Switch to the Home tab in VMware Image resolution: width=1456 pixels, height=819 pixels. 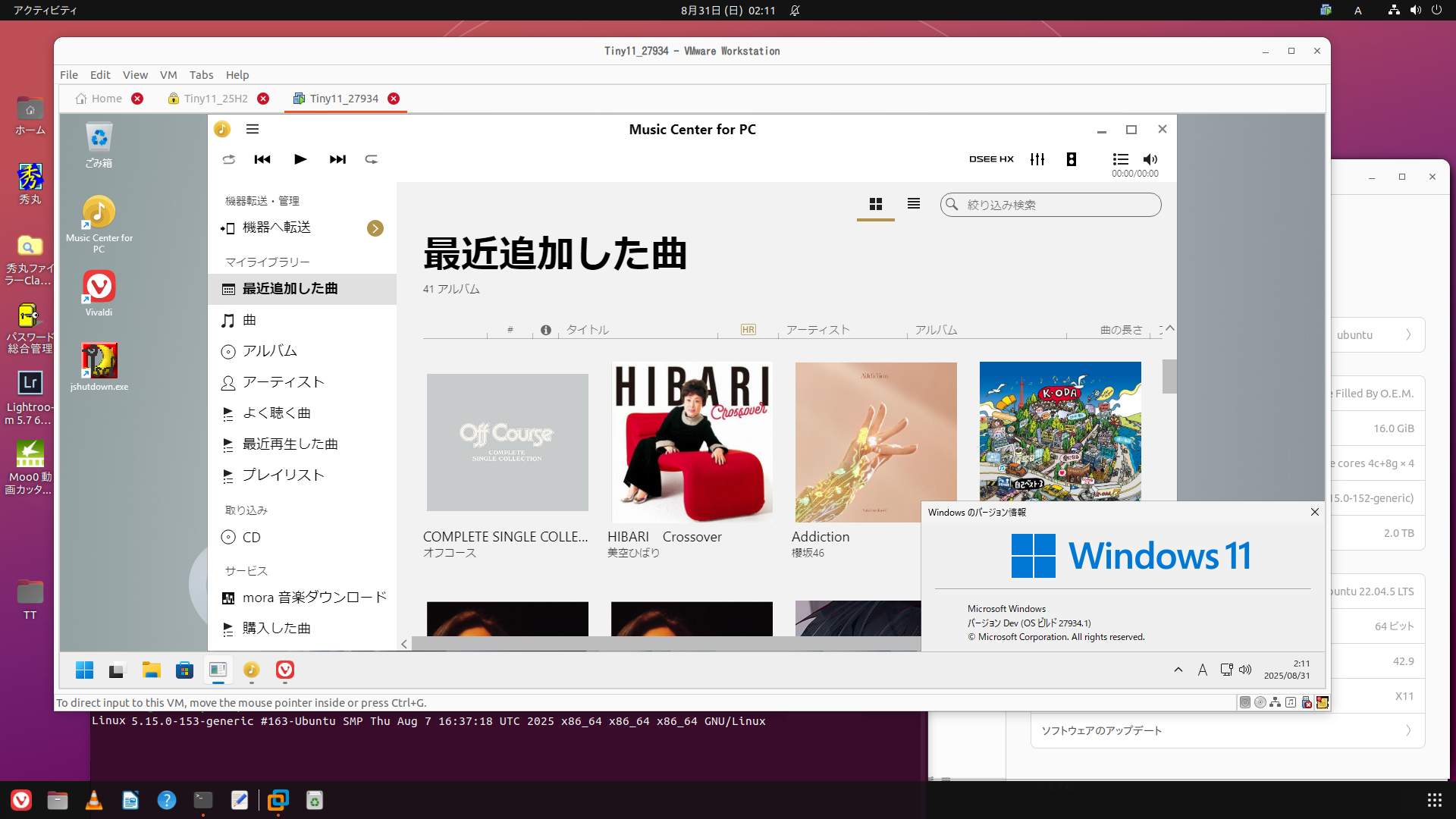[99, 99]
